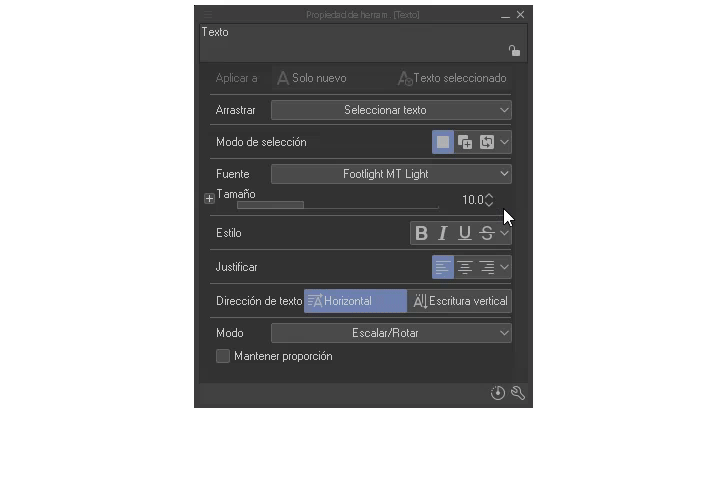Align text to the left
The image size is (728, 494).
[x=443, y=267]
